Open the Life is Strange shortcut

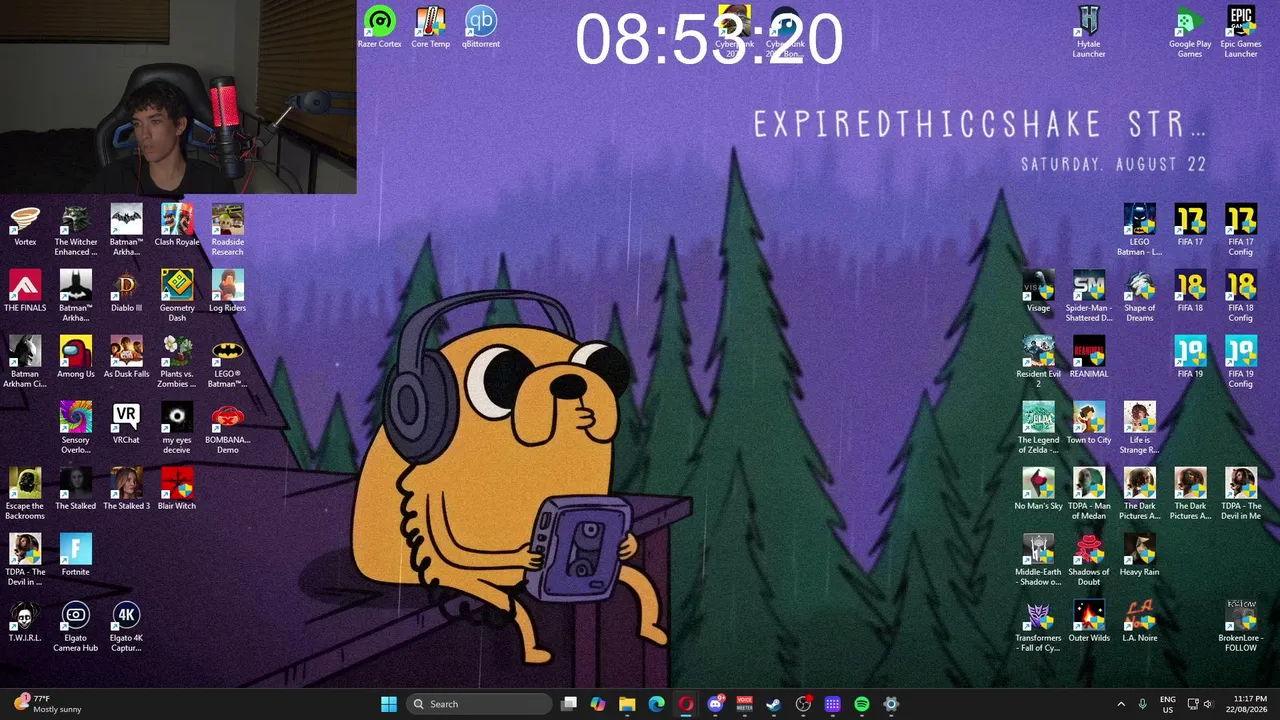click(x=1140, y=428)
